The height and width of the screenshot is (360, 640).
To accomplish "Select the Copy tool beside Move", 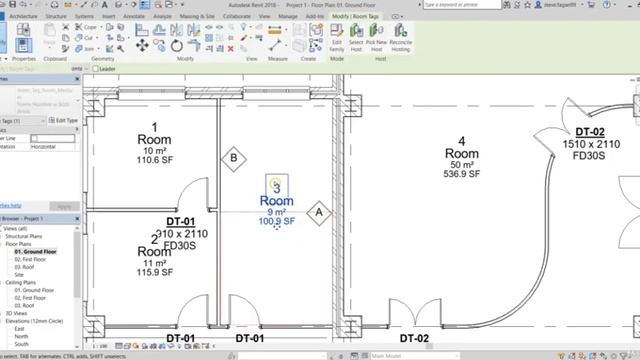I will tap(160, 46).
